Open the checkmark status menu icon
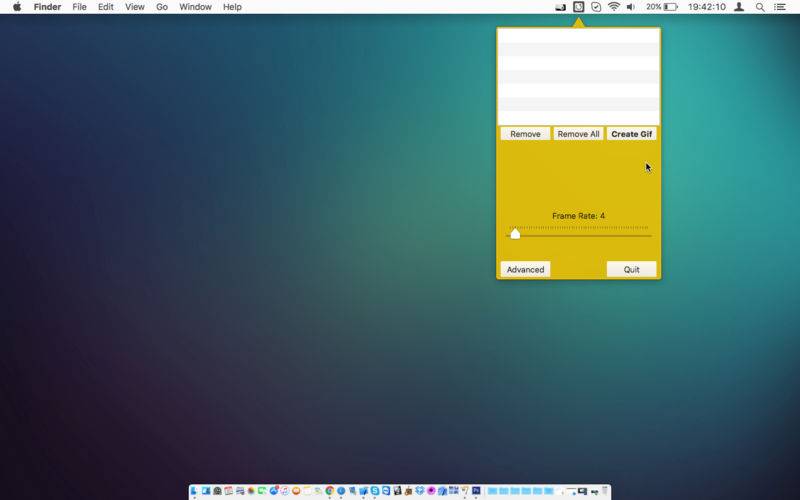 pyautogui.click(x=596, y=7)
